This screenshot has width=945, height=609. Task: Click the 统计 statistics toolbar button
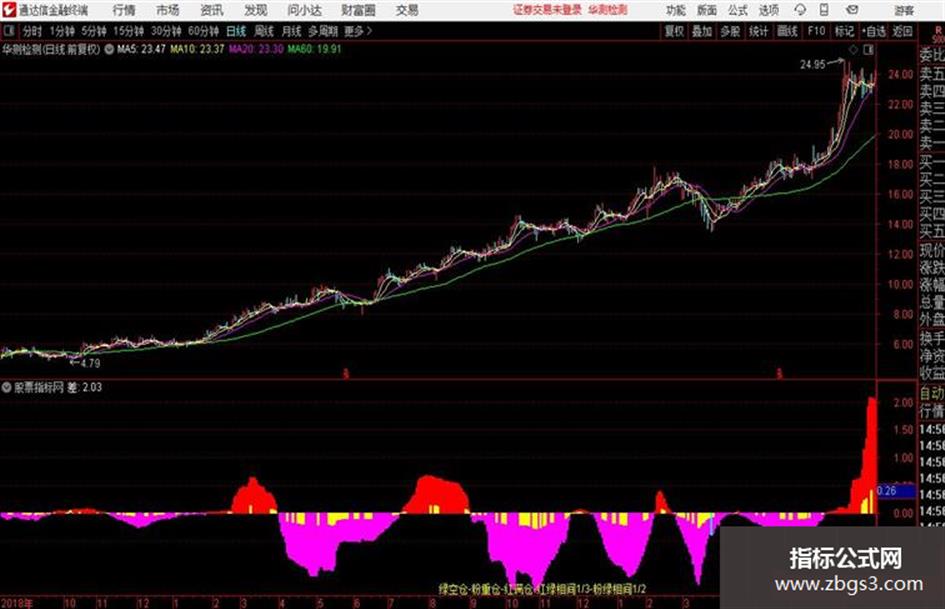click(758, 31)
